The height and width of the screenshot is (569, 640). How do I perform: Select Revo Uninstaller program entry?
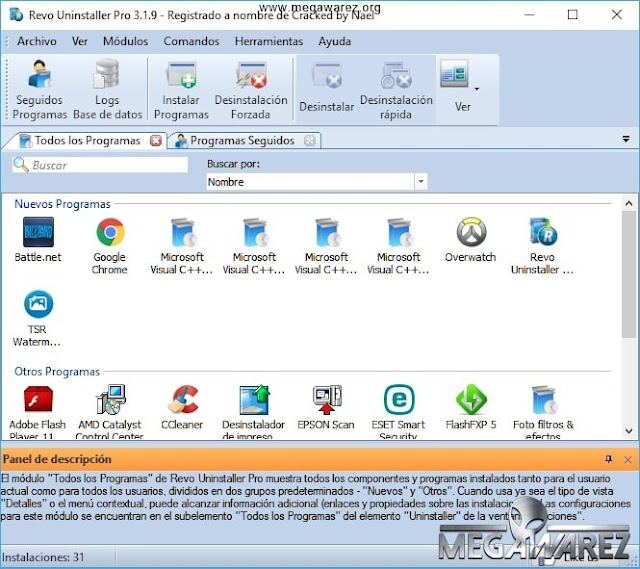[542, 245]
